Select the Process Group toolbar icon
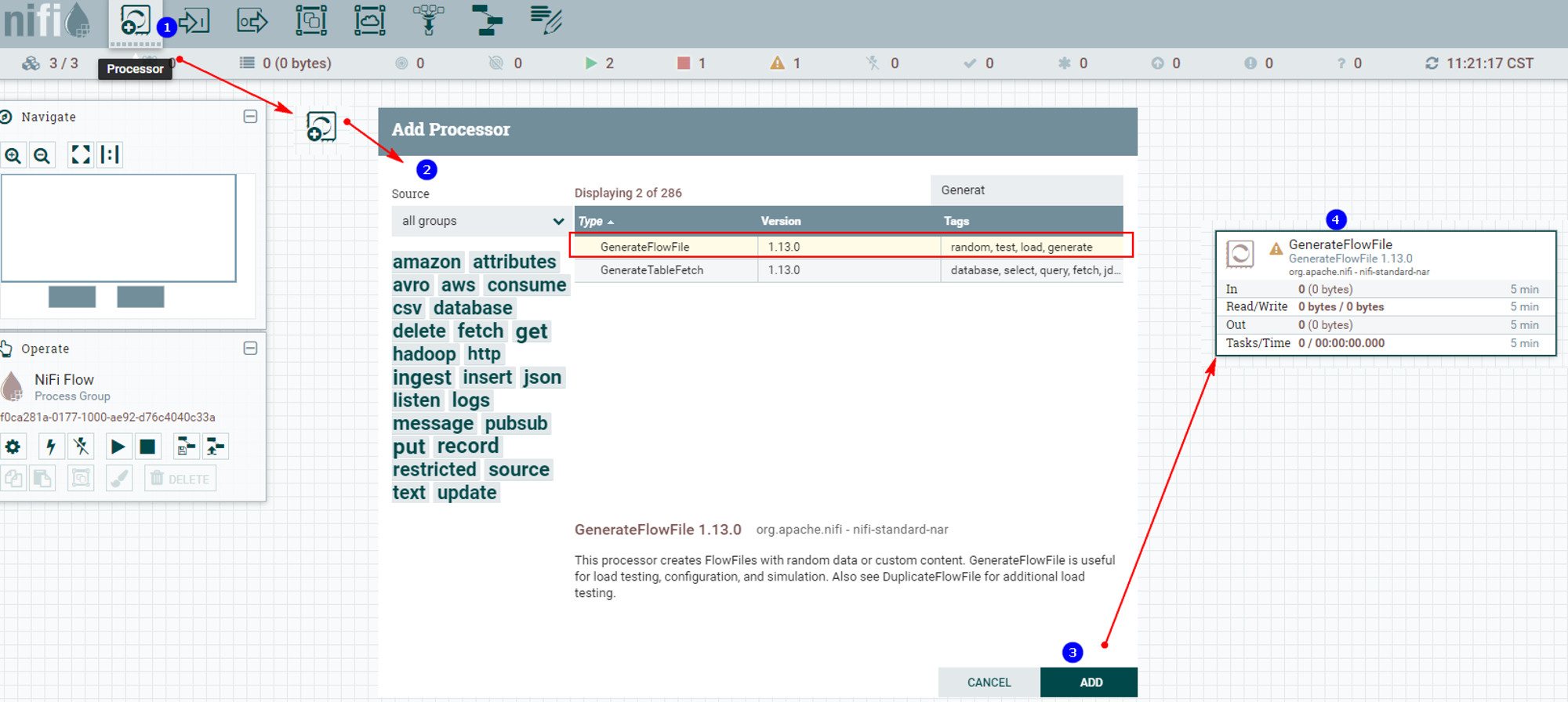This screenshot has width=1568, height=702. (x=311, y=21)
